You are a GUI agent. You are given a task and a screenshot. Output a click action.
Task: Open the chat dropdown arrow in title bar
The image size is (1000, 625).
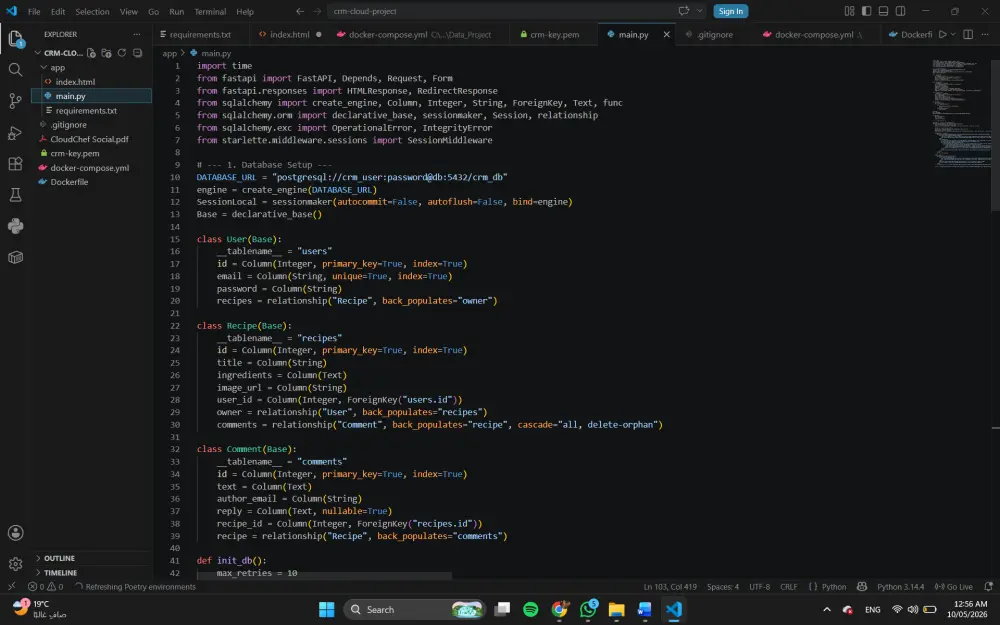click(700, 11)
